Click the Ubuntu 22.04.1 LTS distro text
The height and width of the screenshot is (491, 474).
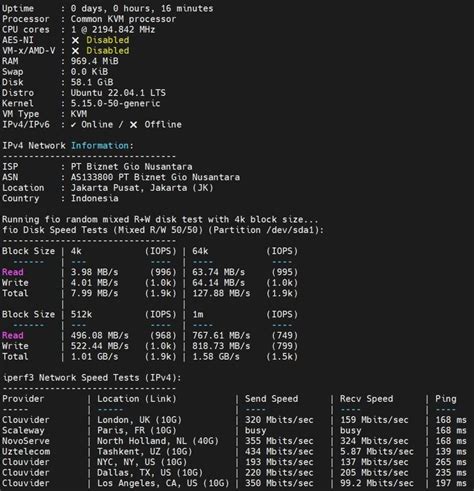(118, 93)
